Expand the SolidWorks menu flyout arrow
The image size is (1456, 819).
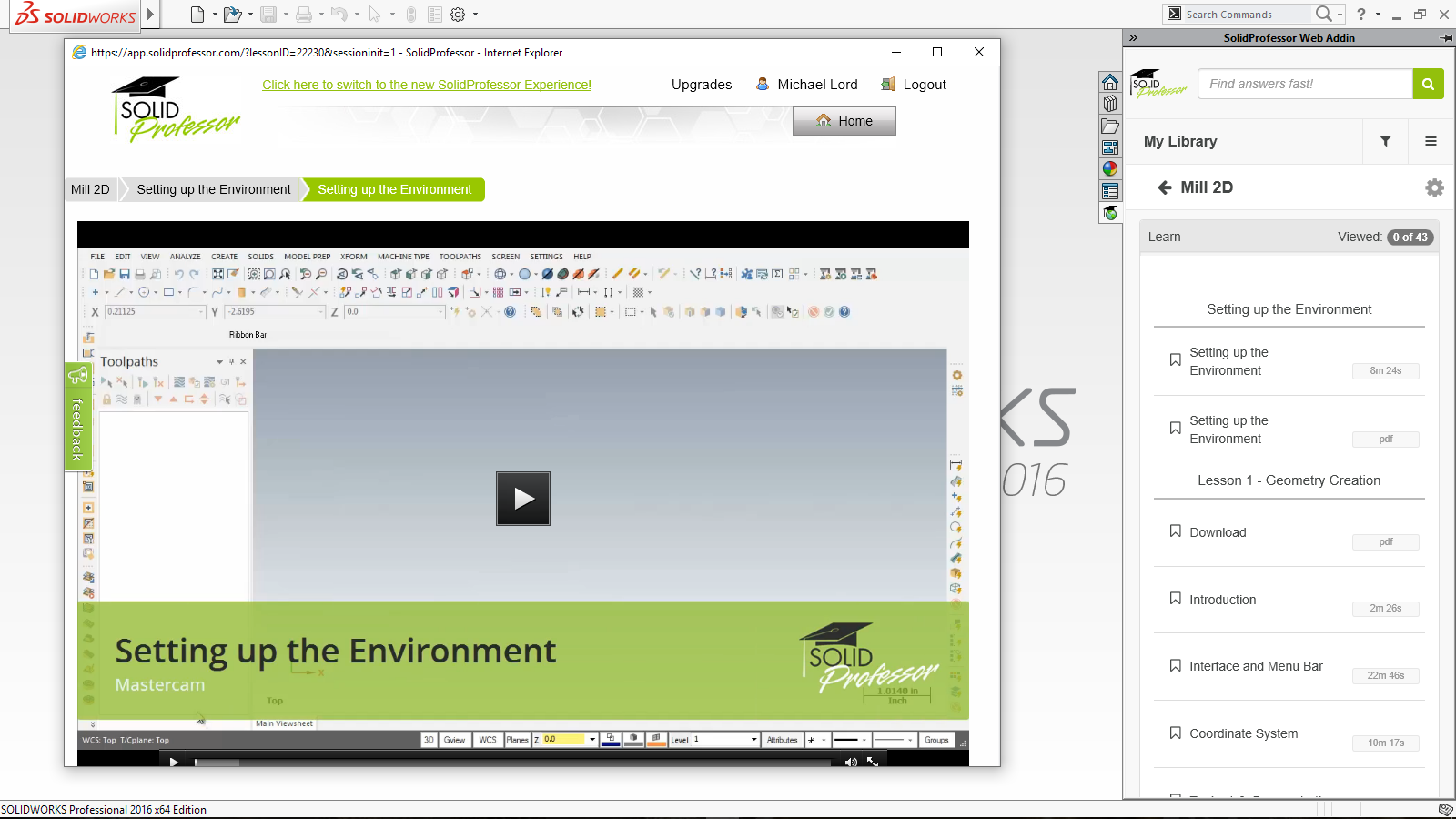click(x=150, y=15)
